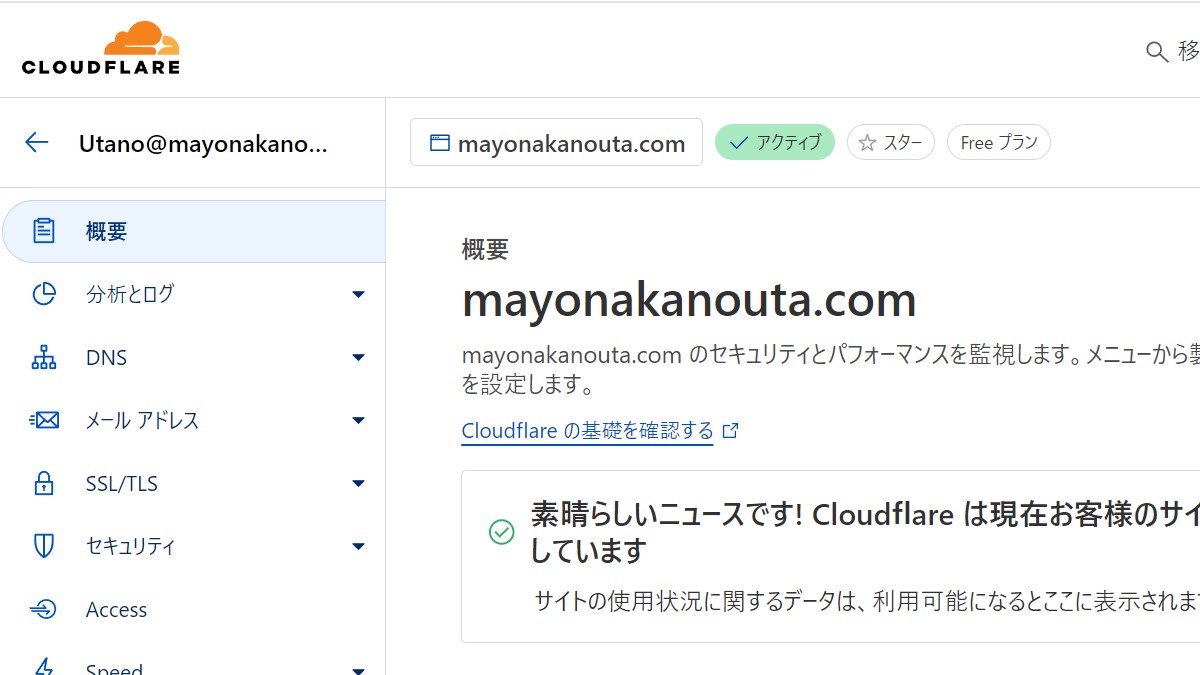The width and height of the screenshot is (1200, 675).
Task: Click the メール アドレス envelope icon
Action: 44,420
